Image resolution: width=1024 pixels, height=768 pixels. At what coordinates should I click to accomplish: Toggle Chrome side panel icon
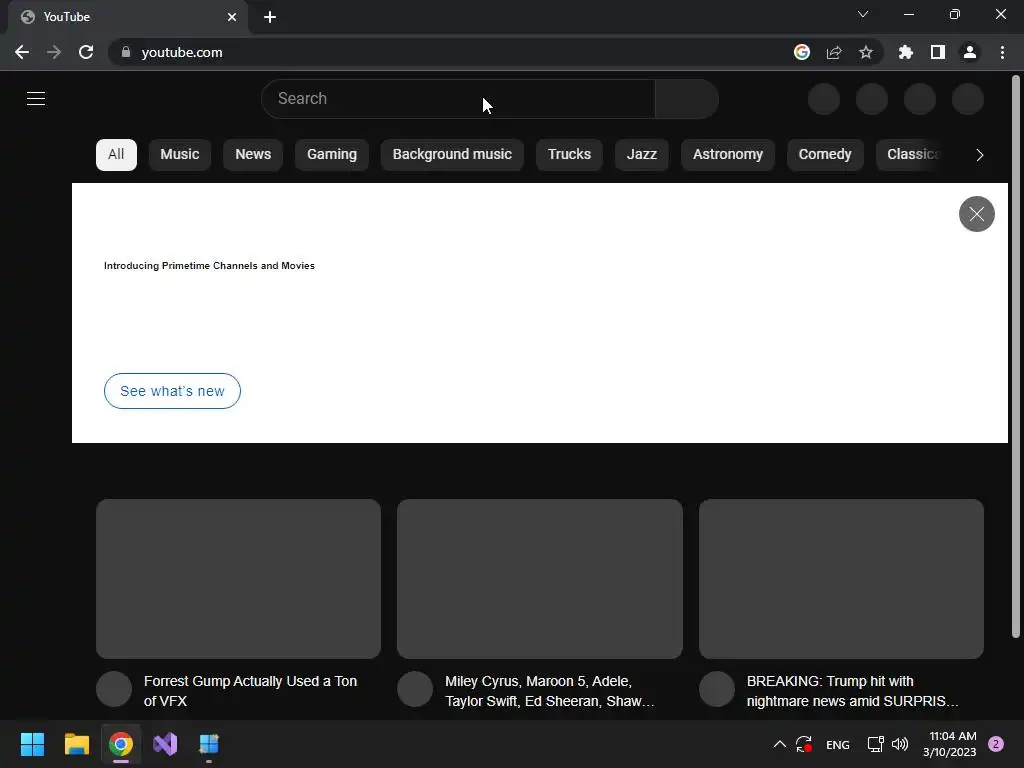tap(938, 52)
